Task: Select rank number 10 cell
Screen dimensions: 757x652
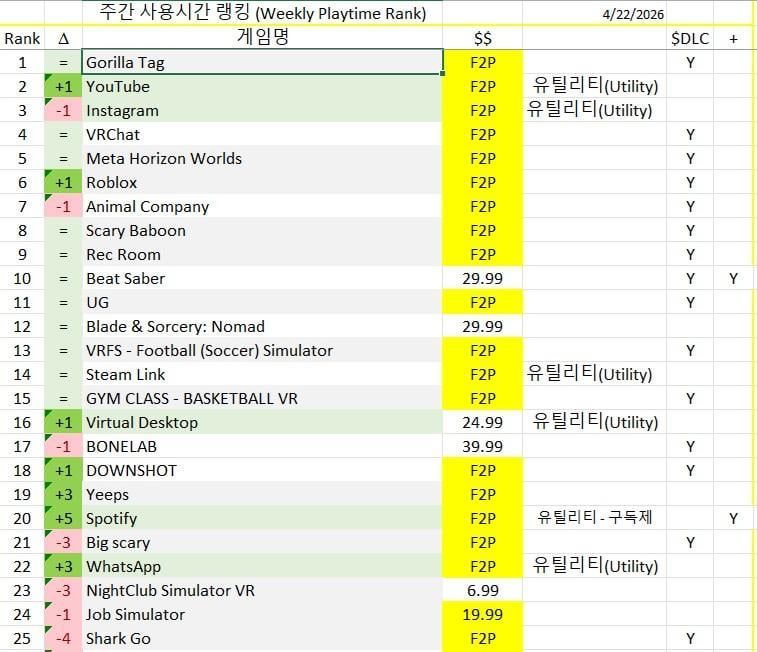Action: (22, 278)
